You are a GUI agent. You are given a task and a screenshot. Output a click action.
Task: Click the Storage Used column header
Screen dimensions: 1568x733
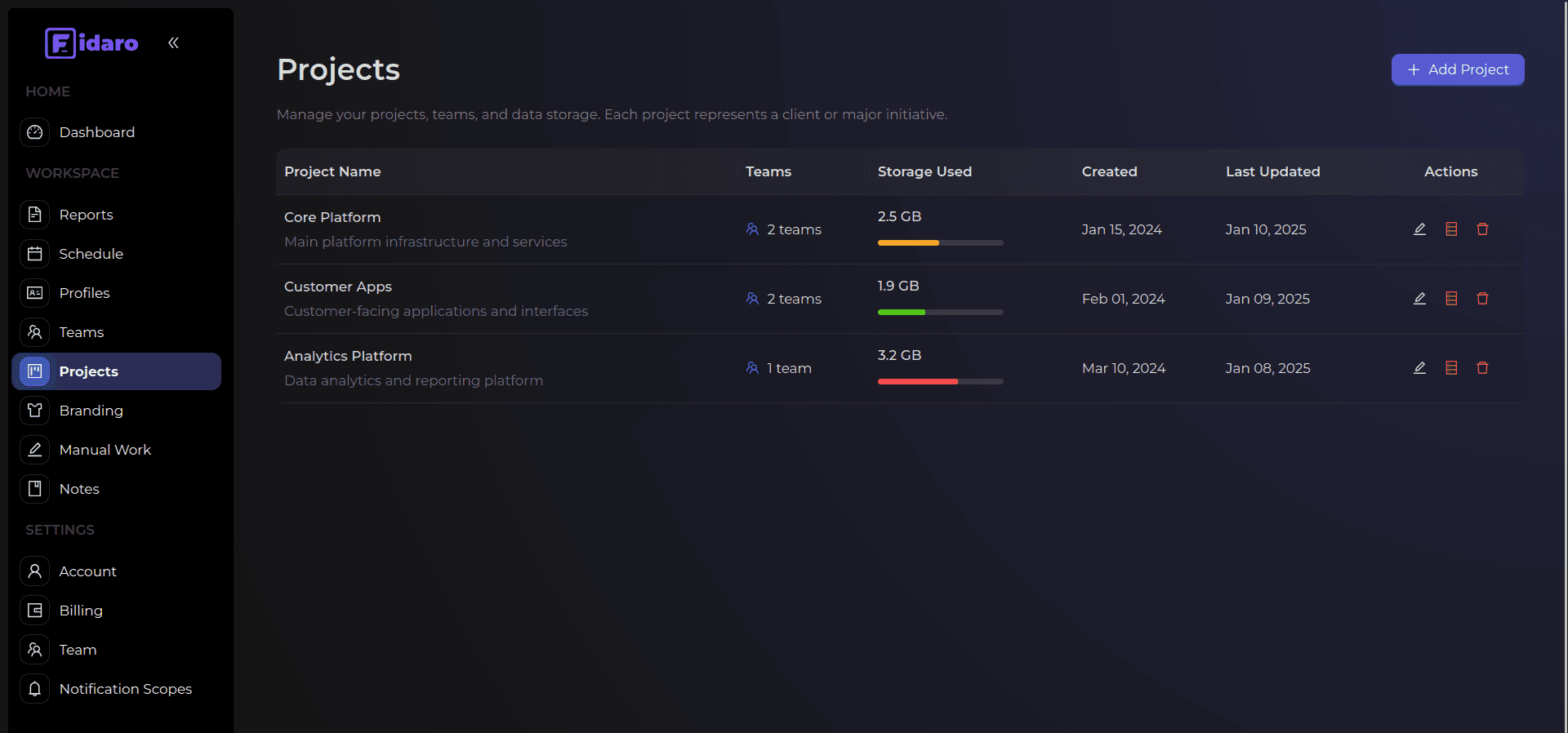924,171
